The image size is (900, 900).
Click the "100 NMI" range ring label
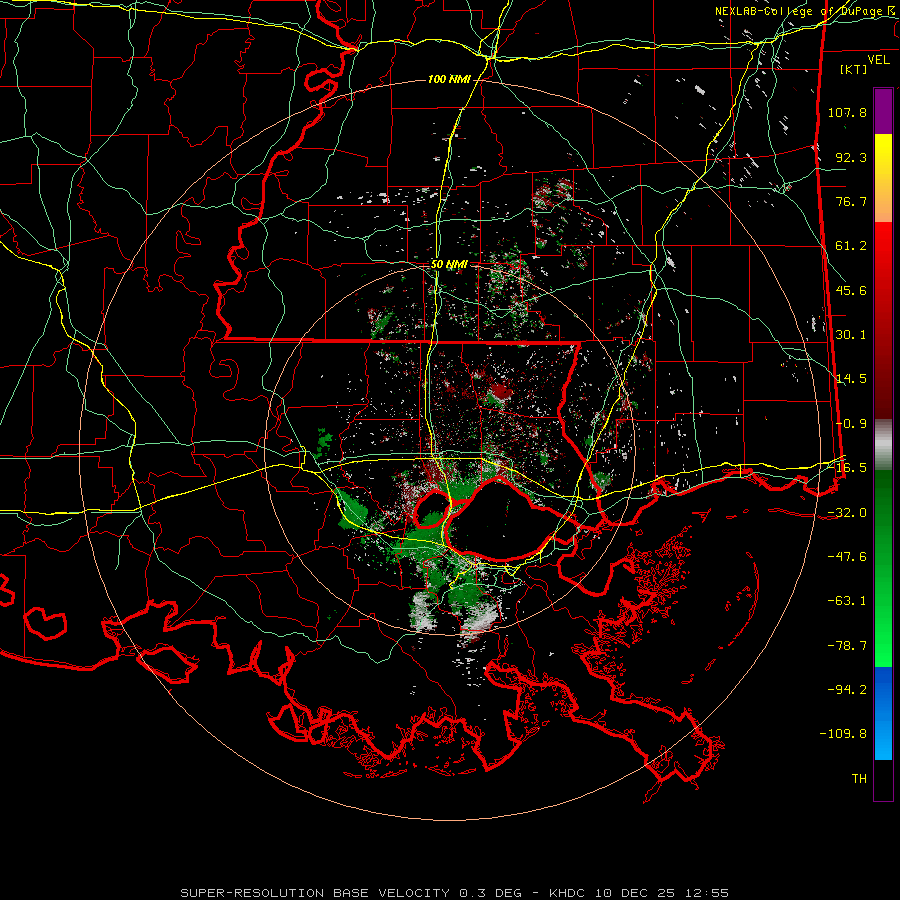click(449, 79)
